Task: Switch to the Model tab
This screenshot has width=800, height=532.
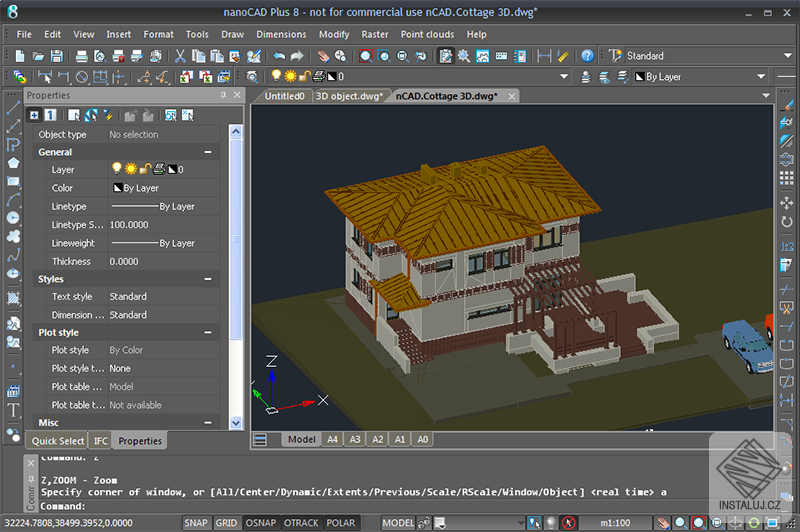Action: pyautogui.click(x=302, y=439)
